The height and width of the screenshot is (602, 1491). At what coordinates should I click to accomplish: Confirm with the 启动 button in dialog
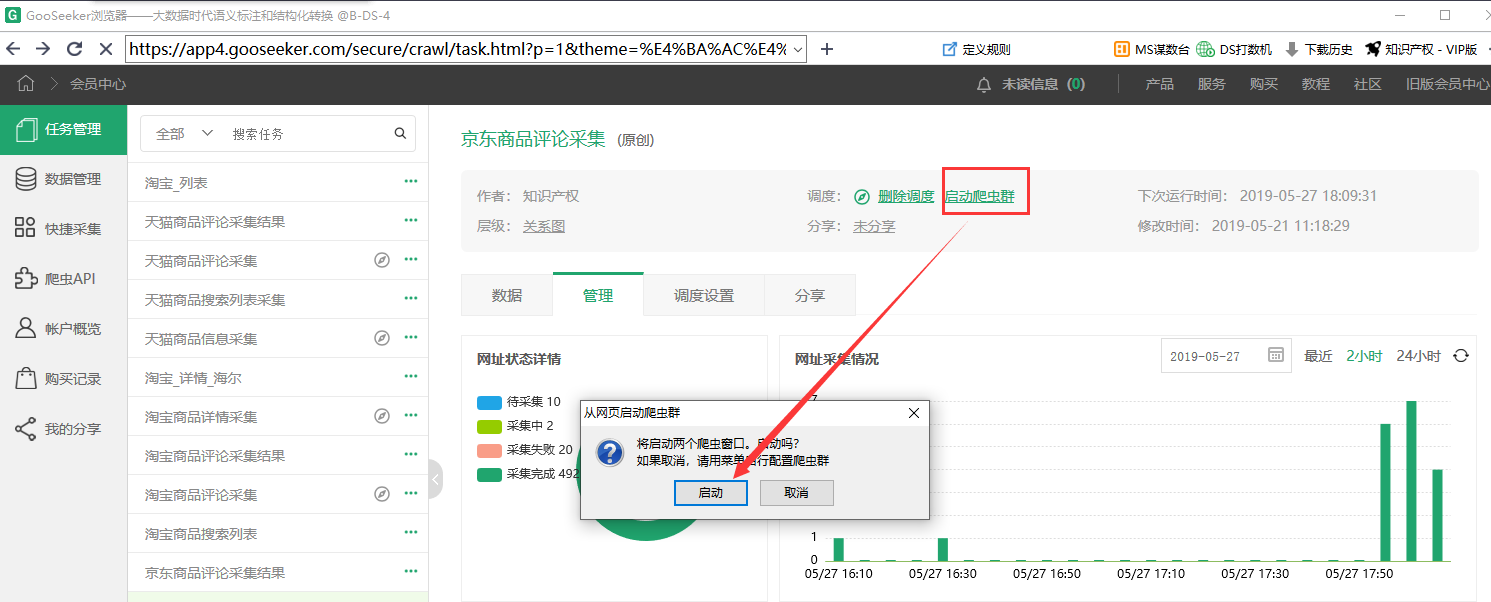[x=711, y=493]
